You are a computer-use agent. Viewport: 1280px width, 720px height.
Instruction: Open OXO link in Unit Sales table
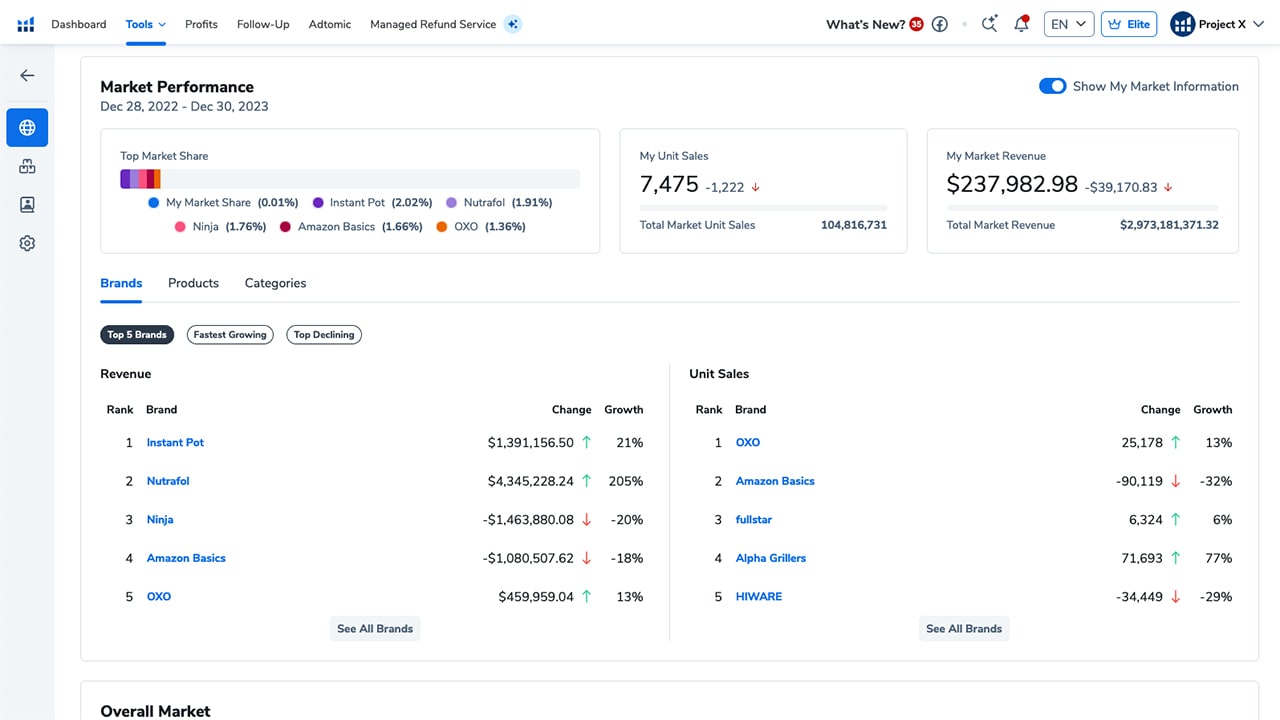748,442
